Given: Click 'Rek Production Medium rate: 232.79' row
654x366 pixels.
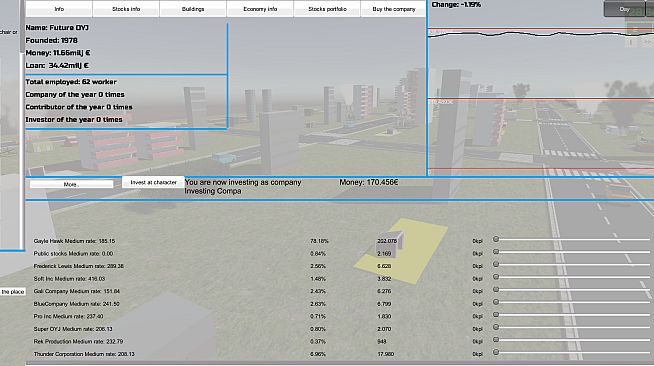Looking at the screenshot, I should pyautogui.click(x=78, y=341).
